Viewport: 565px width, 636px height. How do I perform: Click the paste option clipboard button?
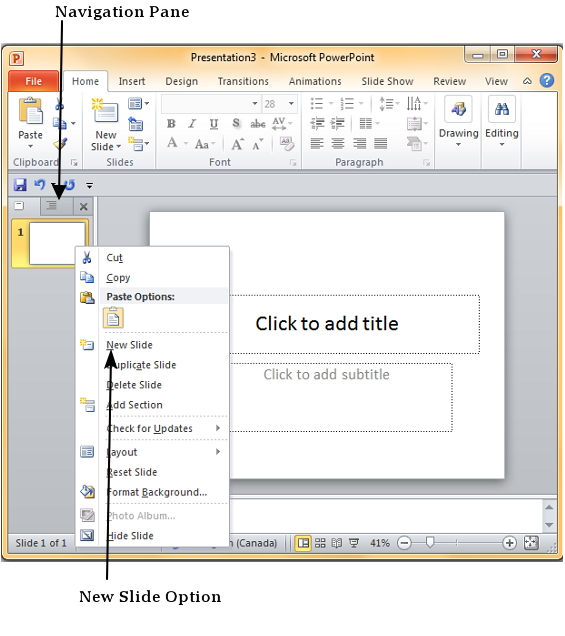pyautogui.click(x=113, y=318)
